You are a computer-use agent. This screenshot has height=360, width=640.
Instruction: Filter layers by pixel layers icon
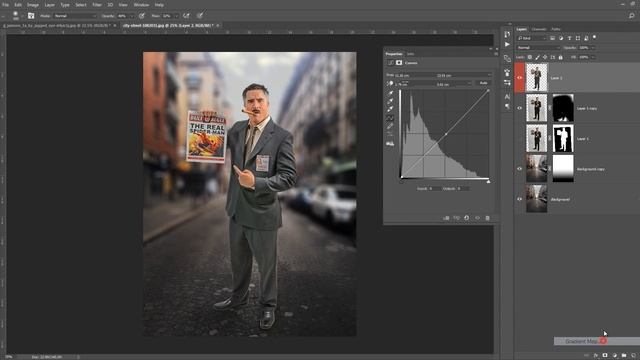tap(552, 38)
